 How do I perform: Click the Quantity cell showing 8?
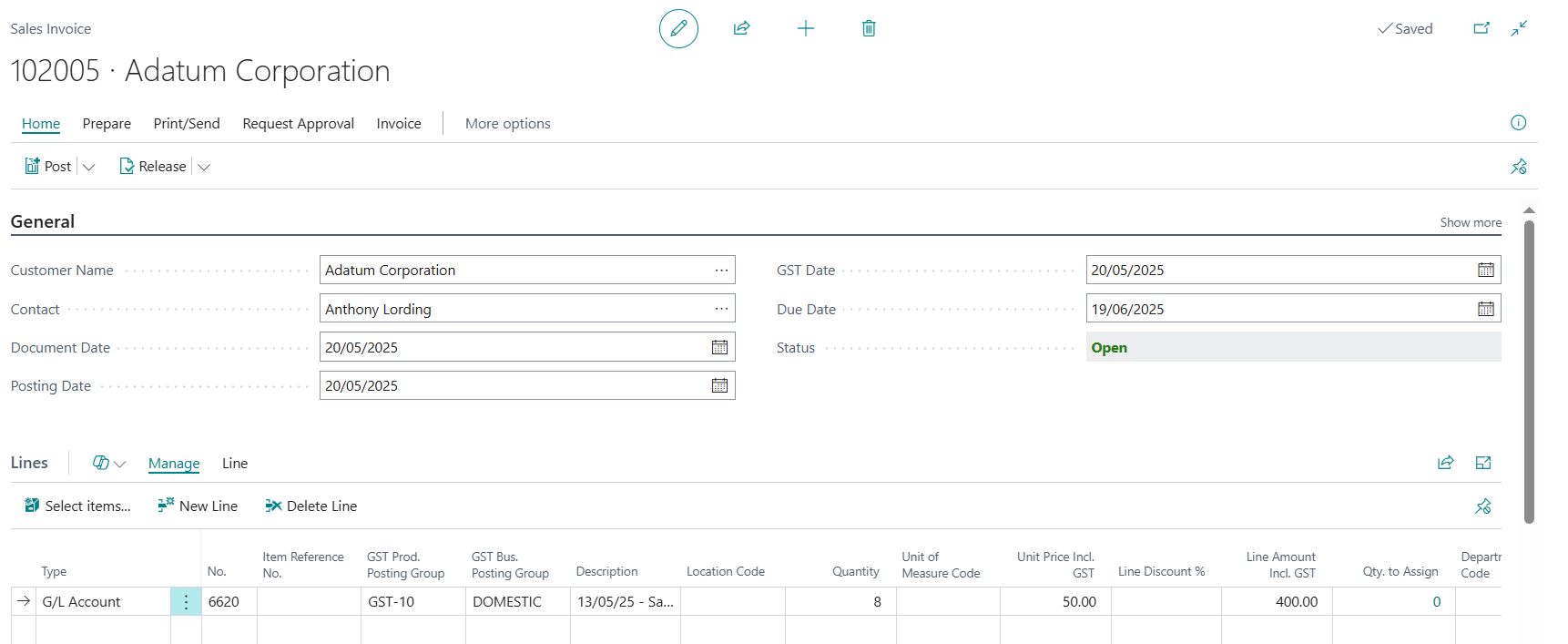pos(840,602)
